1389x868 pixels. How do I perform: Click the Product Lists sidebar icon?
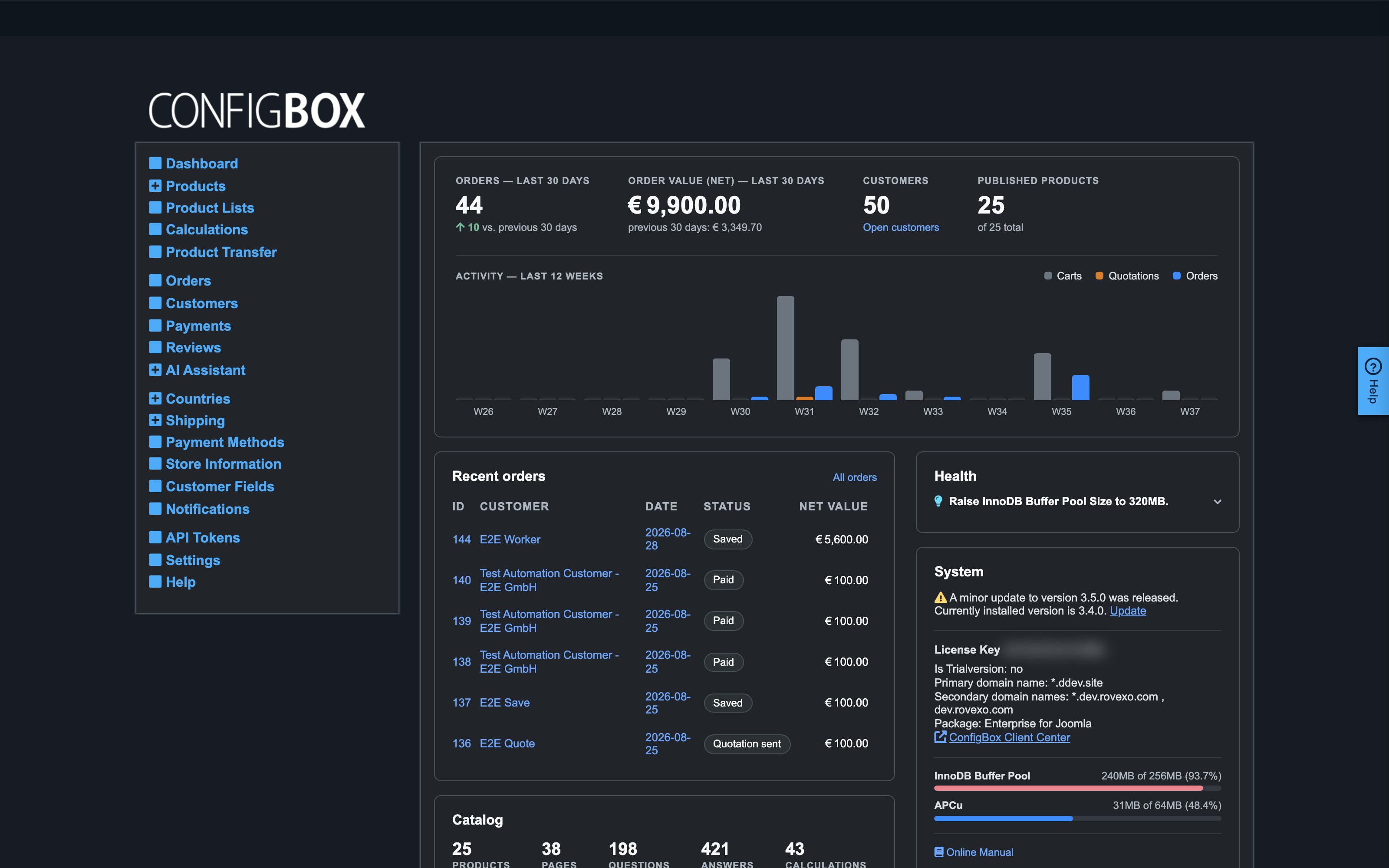pyautogui.click(x=155, y=207)
